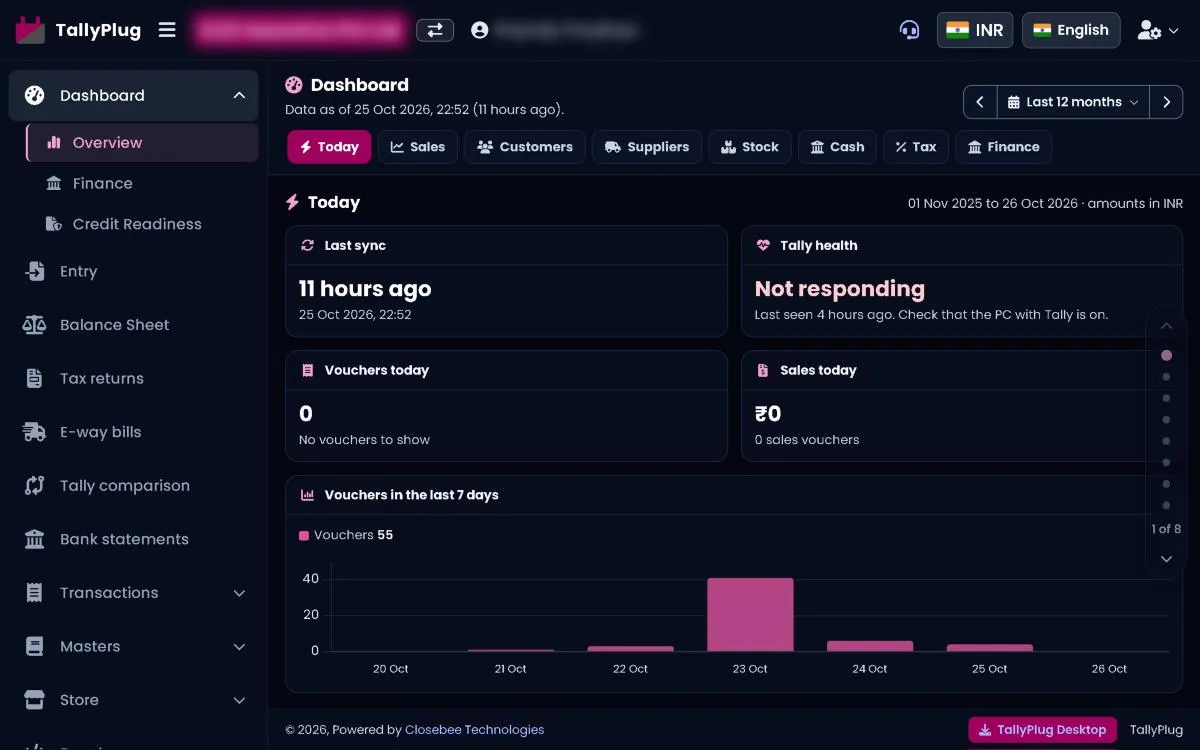Select Overview in the sidebar

click(x=142, y=143)
